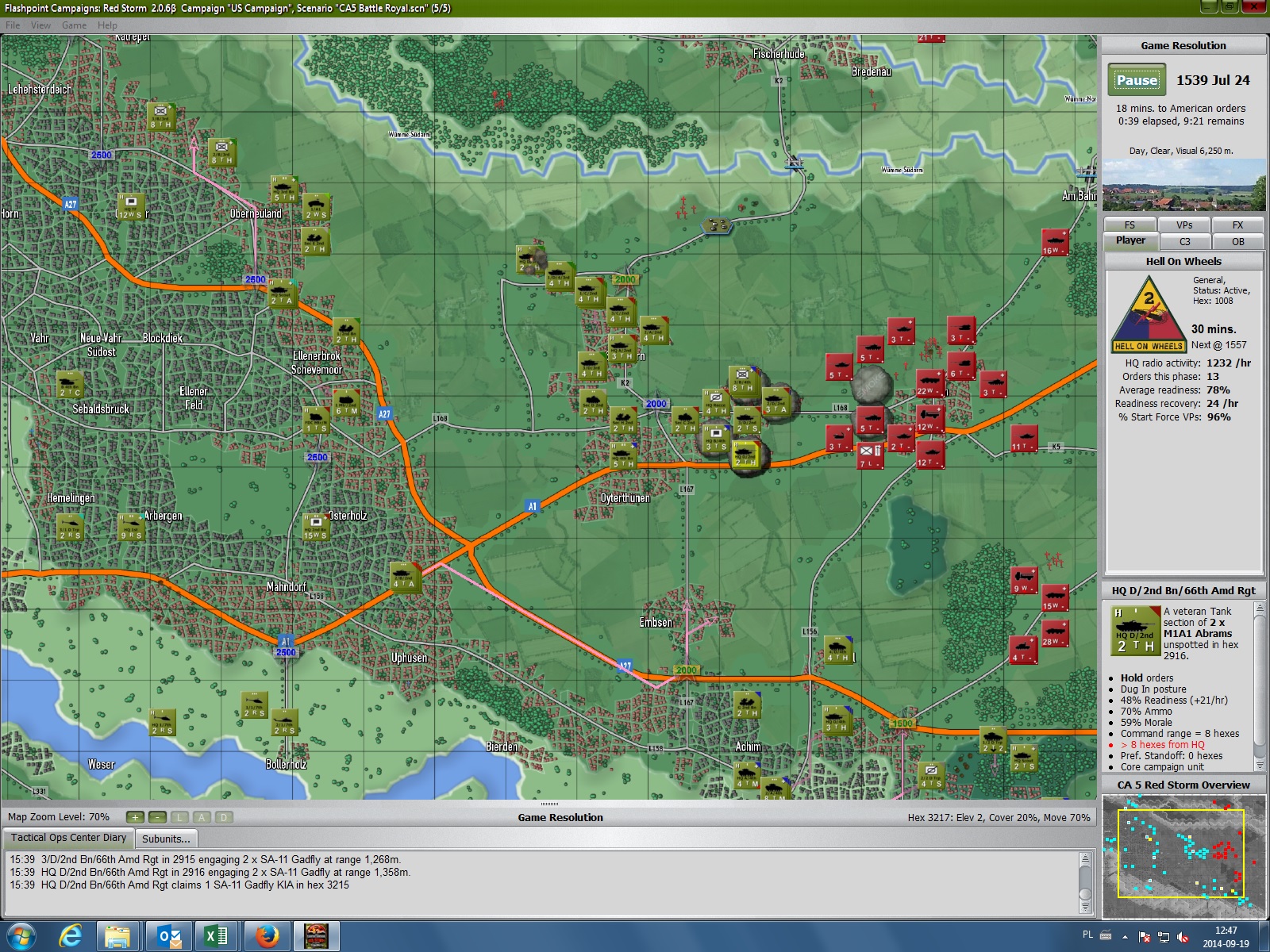Open the View menu

[x=40, y=25]
